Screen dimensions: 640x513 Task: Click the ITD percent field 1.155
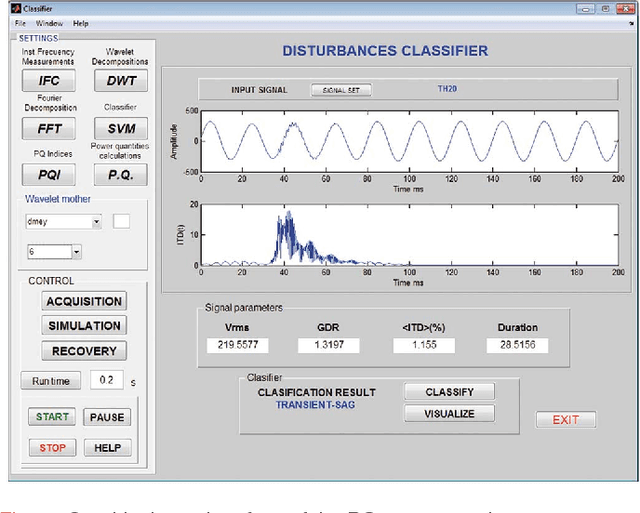click(424, 345)
